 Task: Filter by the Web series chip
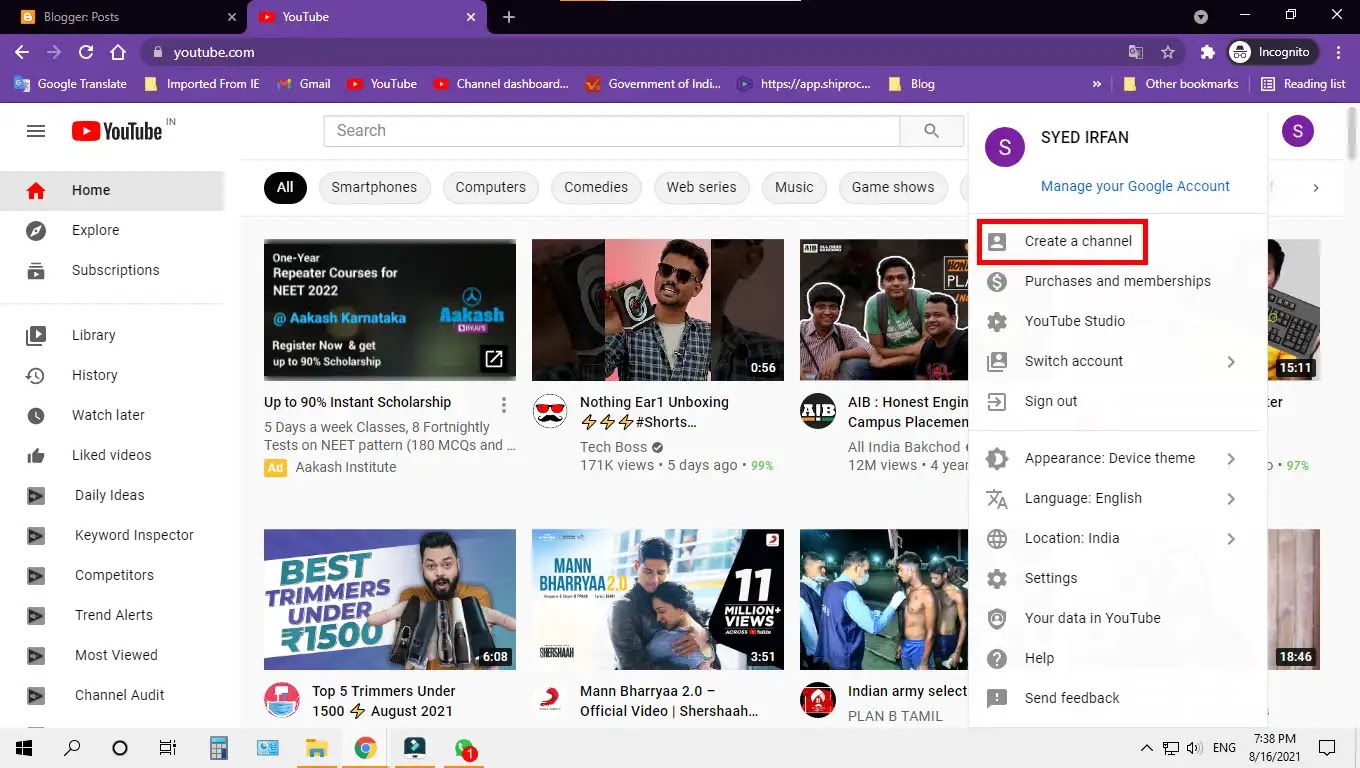[701, 188]
